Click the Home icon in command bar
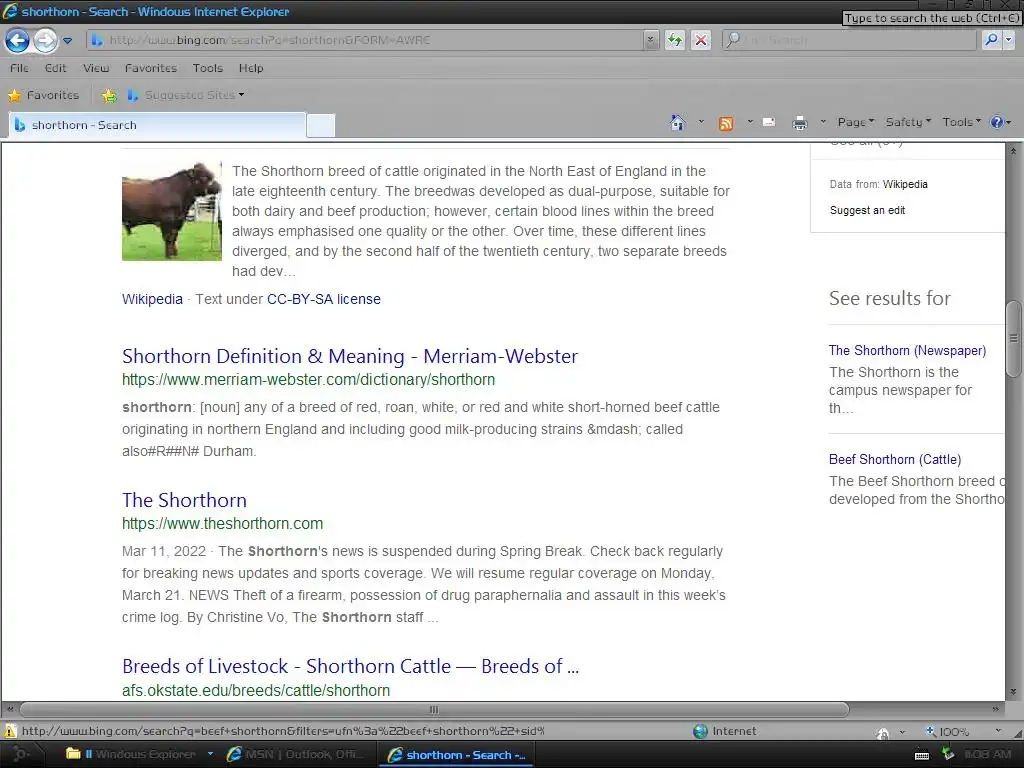The height and width of the screenshot is (768, 1024). coord(678,122)
